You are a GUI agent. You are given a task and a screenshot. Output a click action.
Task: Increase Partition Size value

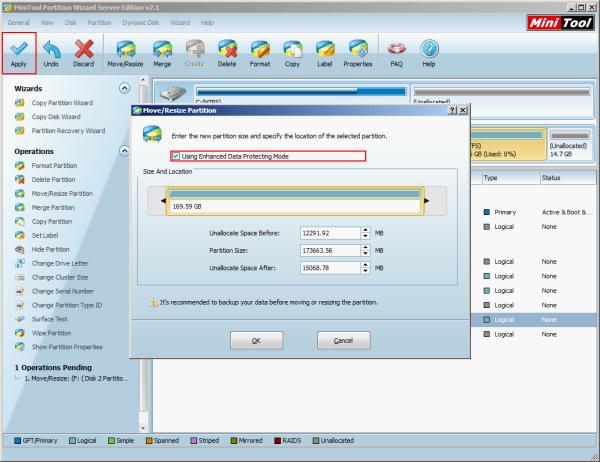click(x=365, y=248)
